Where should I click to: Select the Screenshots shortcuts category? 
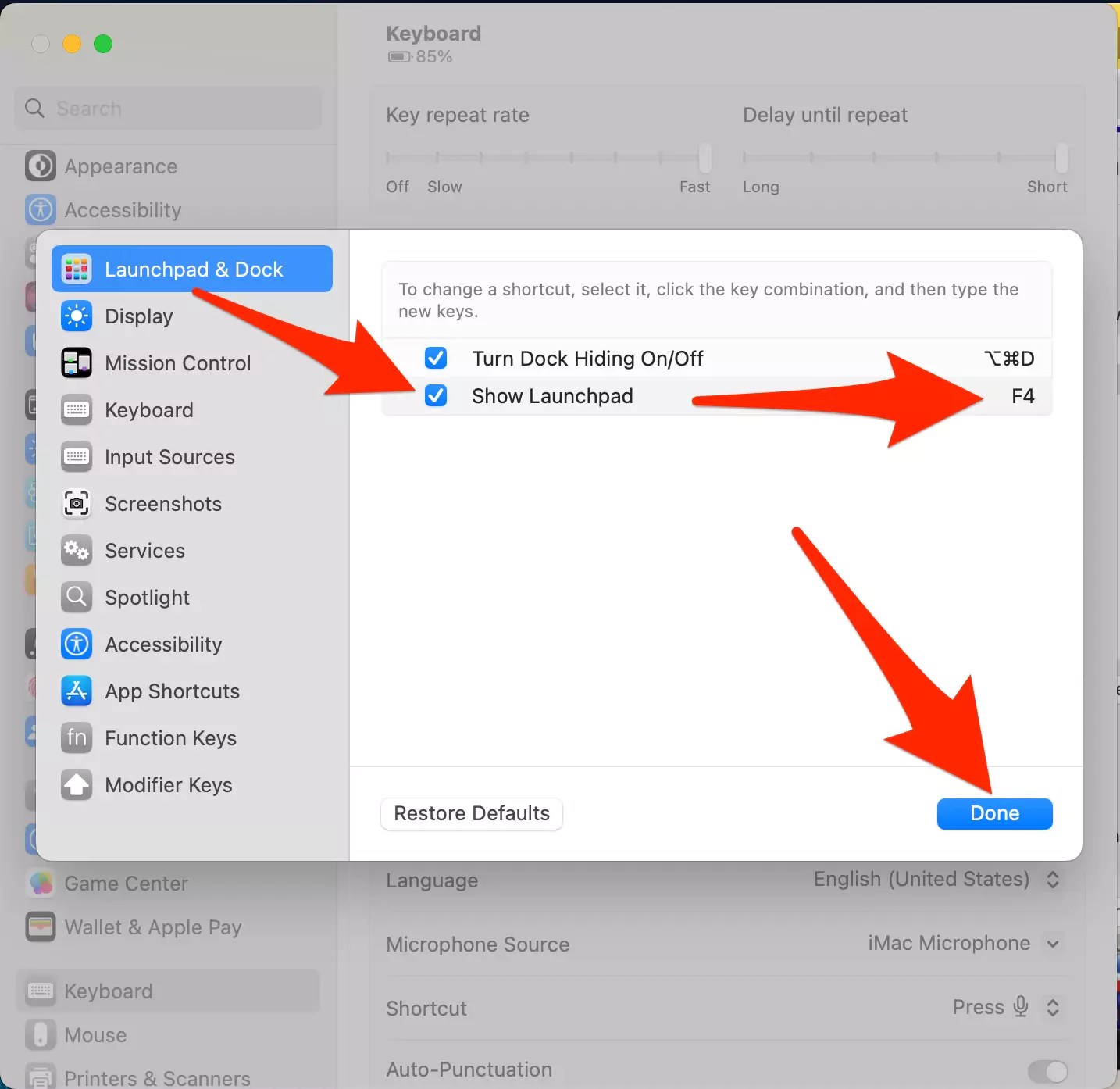[x=163, y=504]
